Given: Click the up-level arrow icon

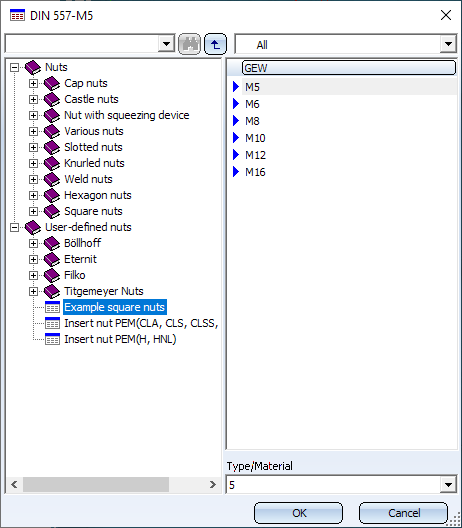Looking at the screenshot, I should click(216, 44).
